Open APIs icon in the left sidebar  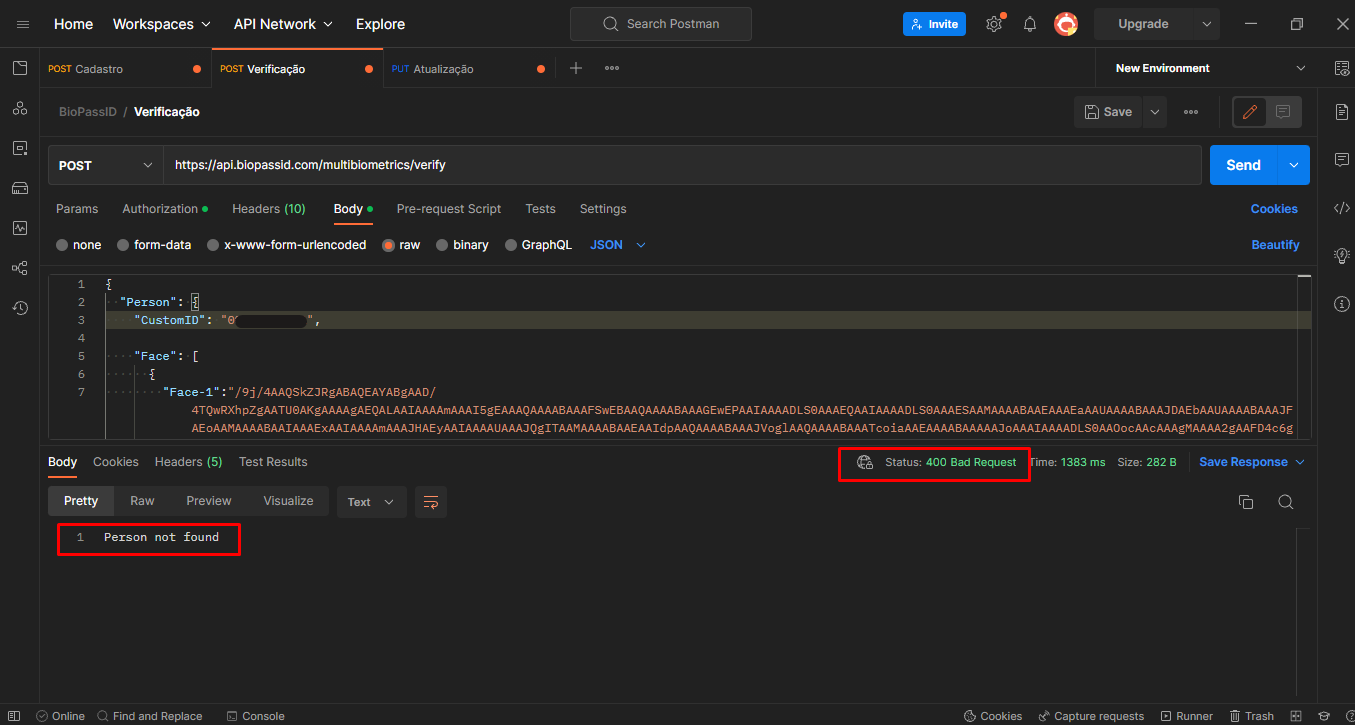(20, 108)
